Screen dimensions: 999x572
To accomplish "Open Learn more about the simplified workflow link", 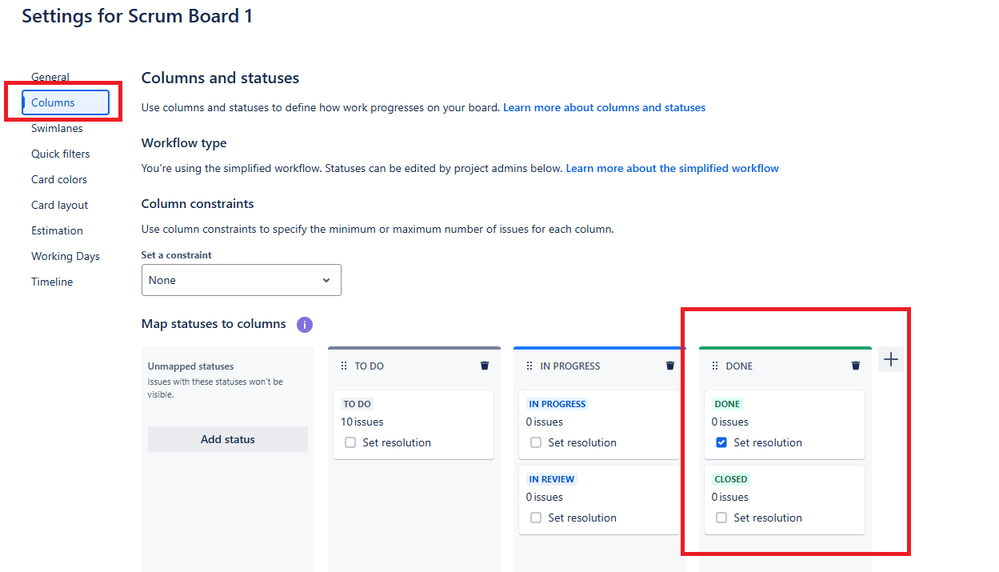I will click(x=672, y=168).
